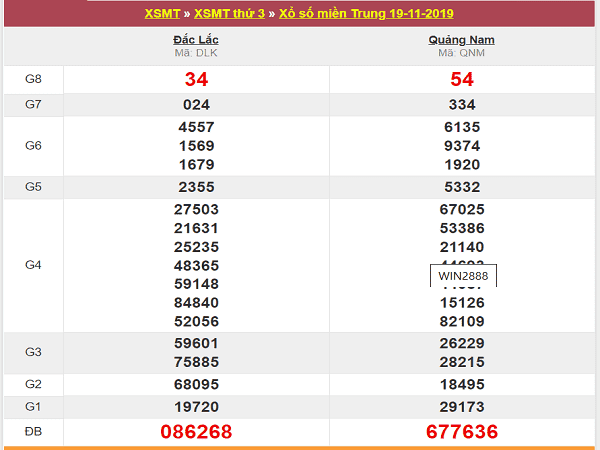Image resolution: width=600 pixels, height=450 pixels.
Task: Open the Đắc Lắc province link
Action: (196, 40)
